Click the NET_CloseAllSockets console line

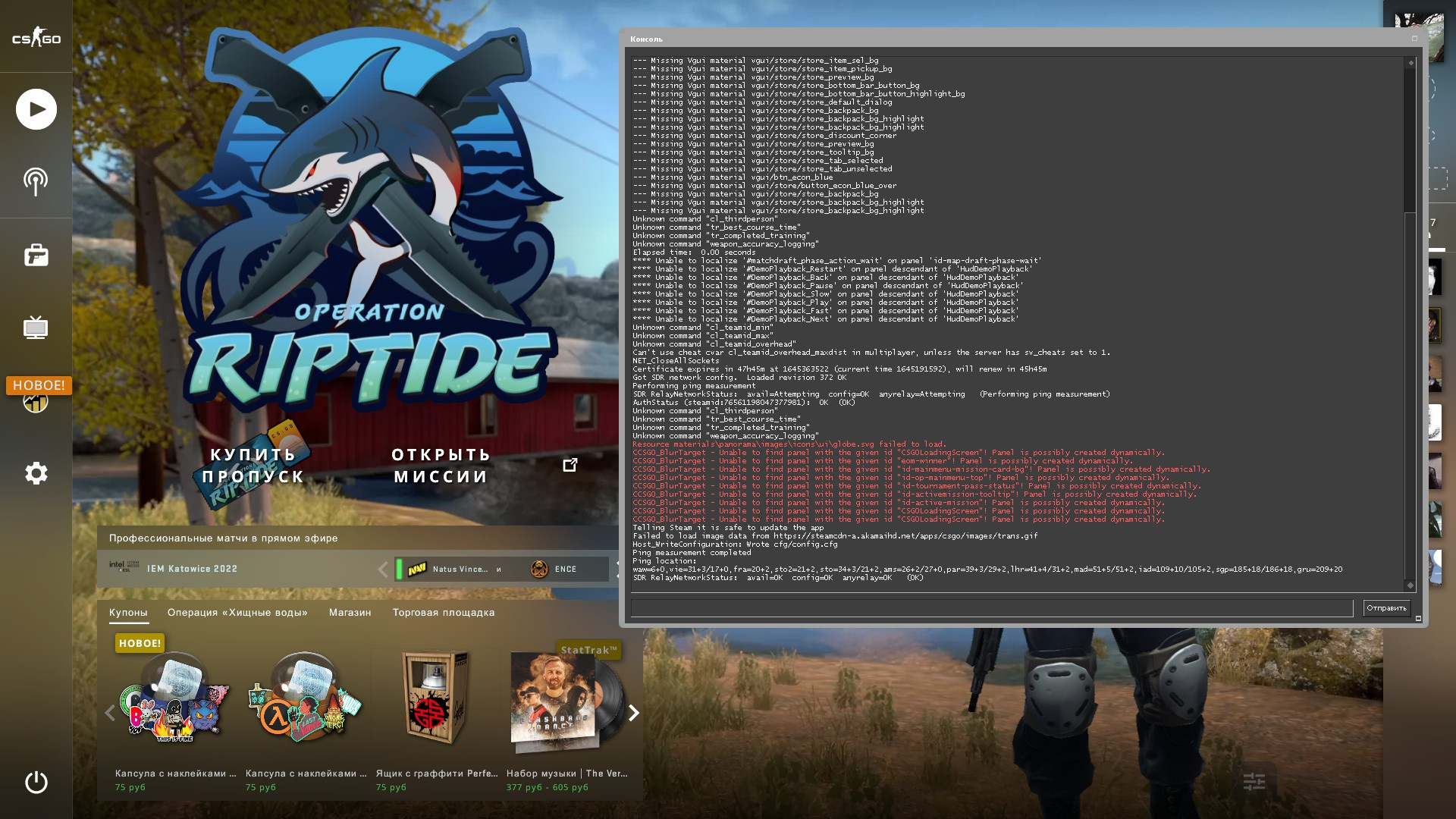(x=676, y=361)
